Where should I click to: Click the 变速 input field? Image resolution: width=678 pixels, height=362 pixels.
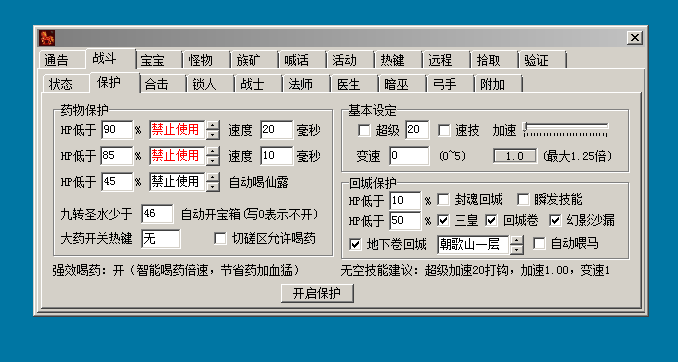[409, 156]
